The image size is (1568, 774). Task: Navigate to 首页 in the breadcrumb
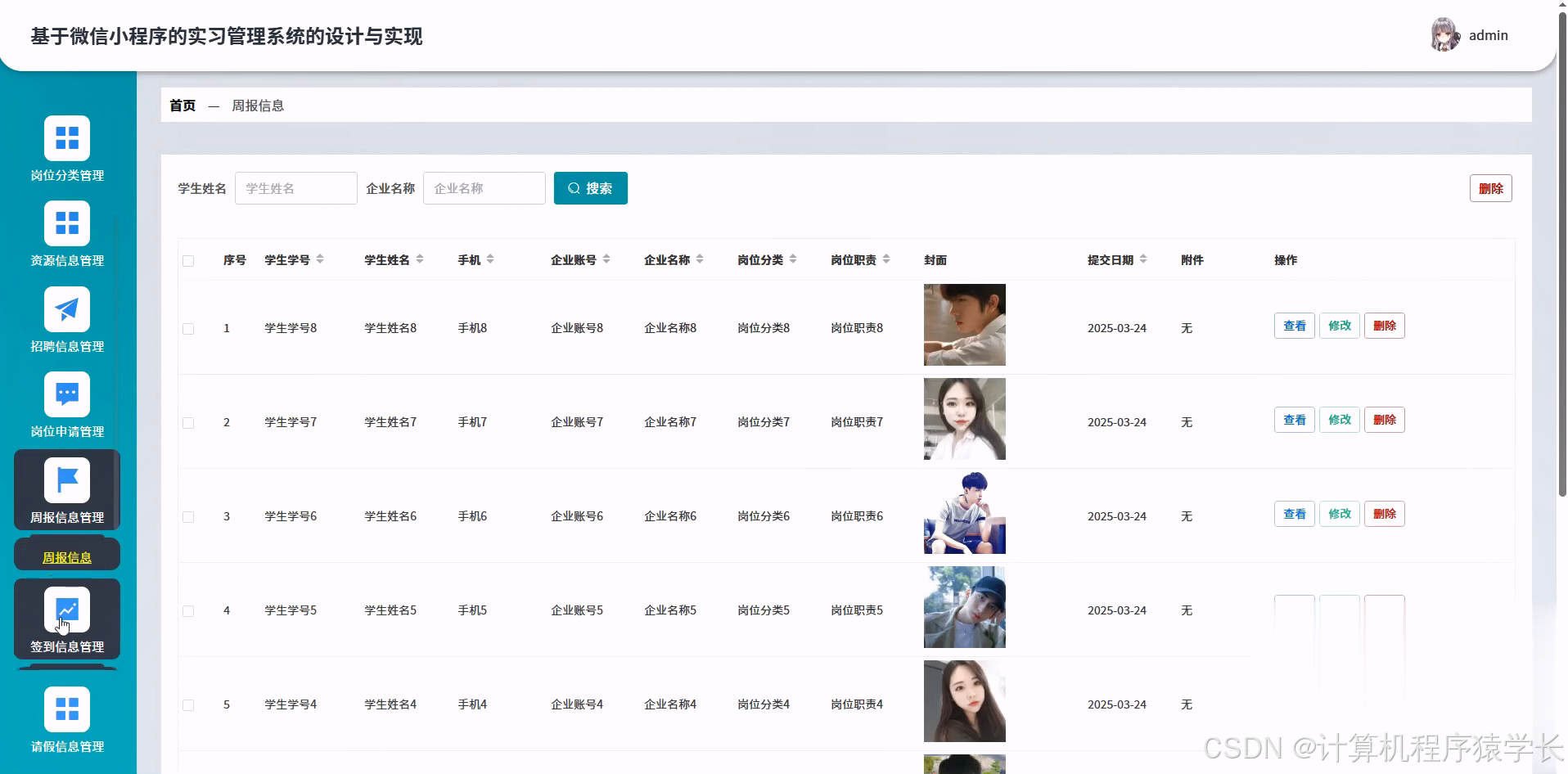click(x=182, y=105)
